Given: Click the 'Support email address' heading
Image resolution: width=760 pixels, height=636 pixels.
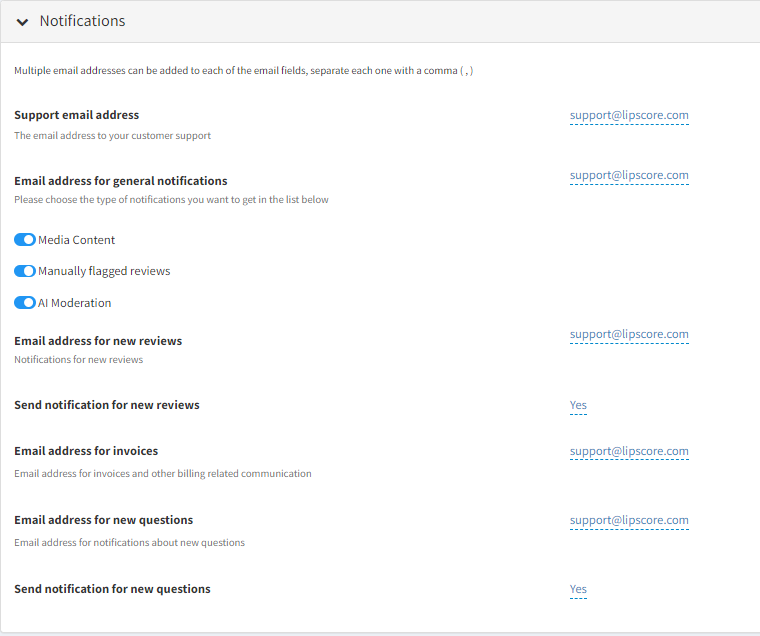Looking at the screenshot, I should [x=76, y=115].
